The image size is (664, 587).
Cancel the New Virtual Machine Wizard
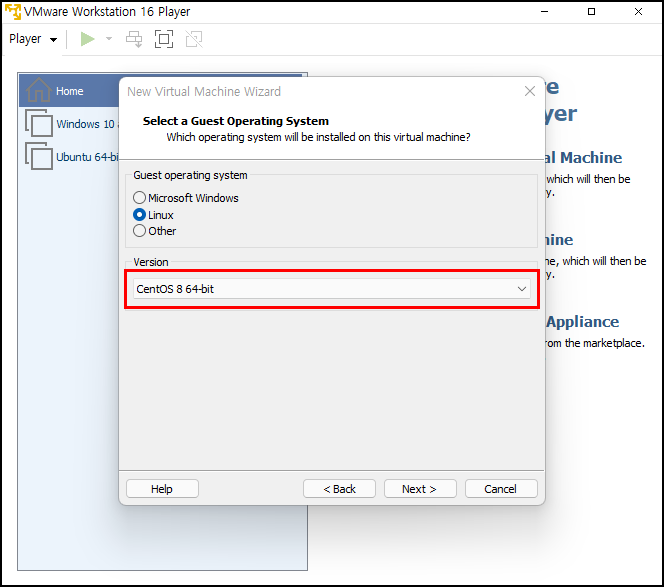pyautogui.click(x=501, y=489)
